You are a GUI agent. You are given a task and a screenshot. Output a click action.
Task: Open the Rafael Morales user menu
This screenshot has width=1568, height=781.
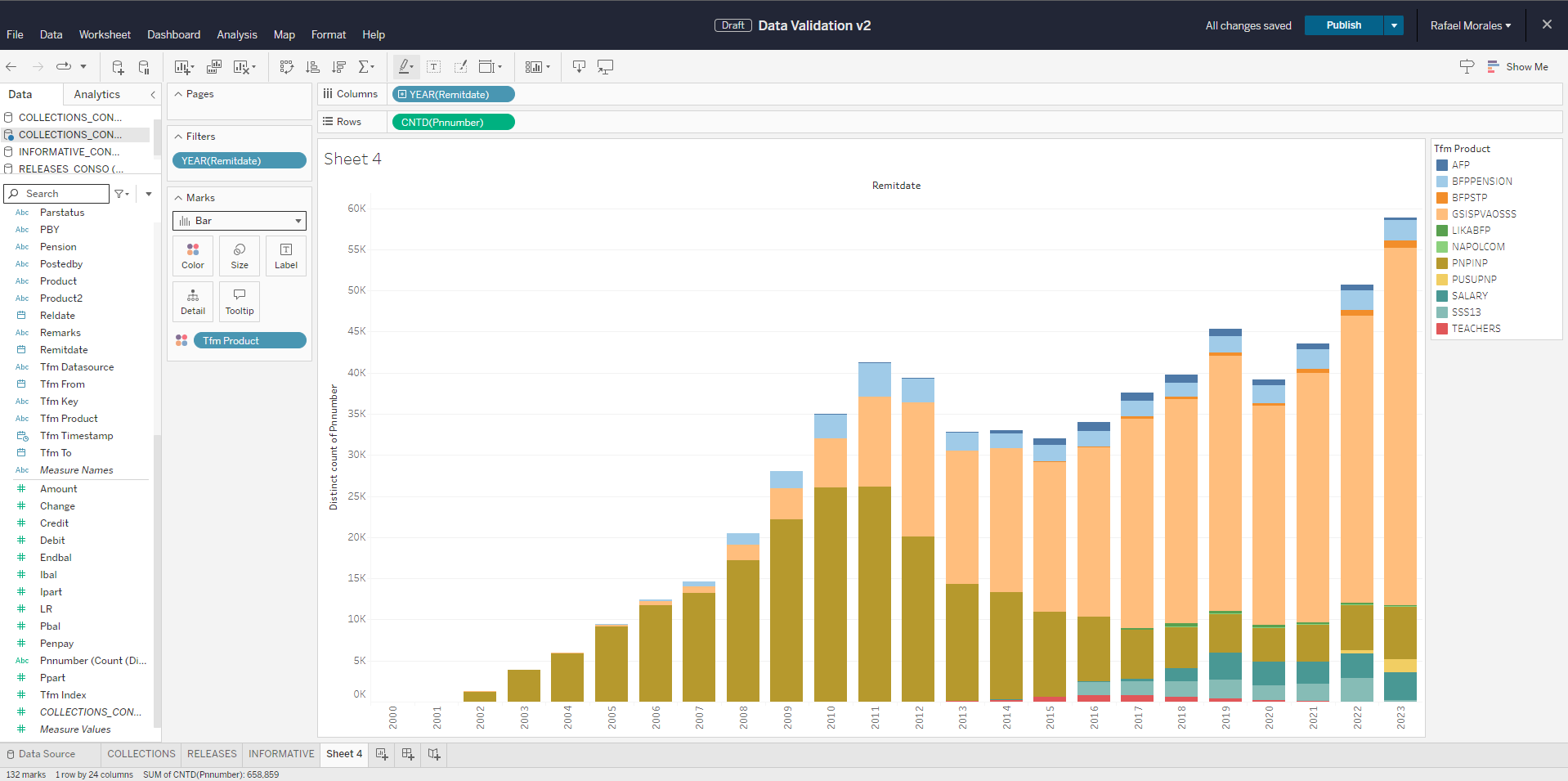tap(1470, 25)
